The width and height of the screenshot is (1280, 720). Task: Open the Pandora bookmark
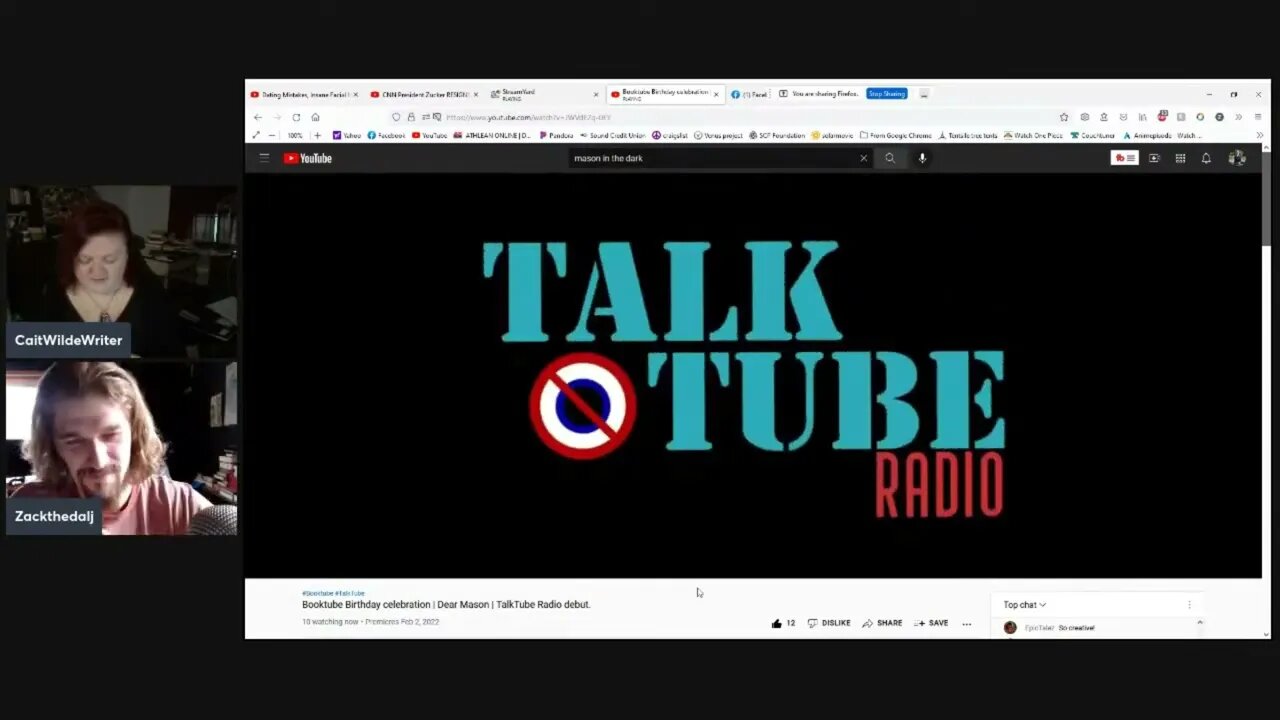click(x=557, y=135)
